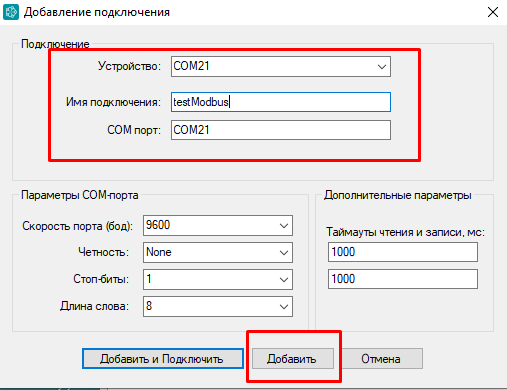Click the Имя подключения text field
507x390 pixels.
(x=281, y=102)
